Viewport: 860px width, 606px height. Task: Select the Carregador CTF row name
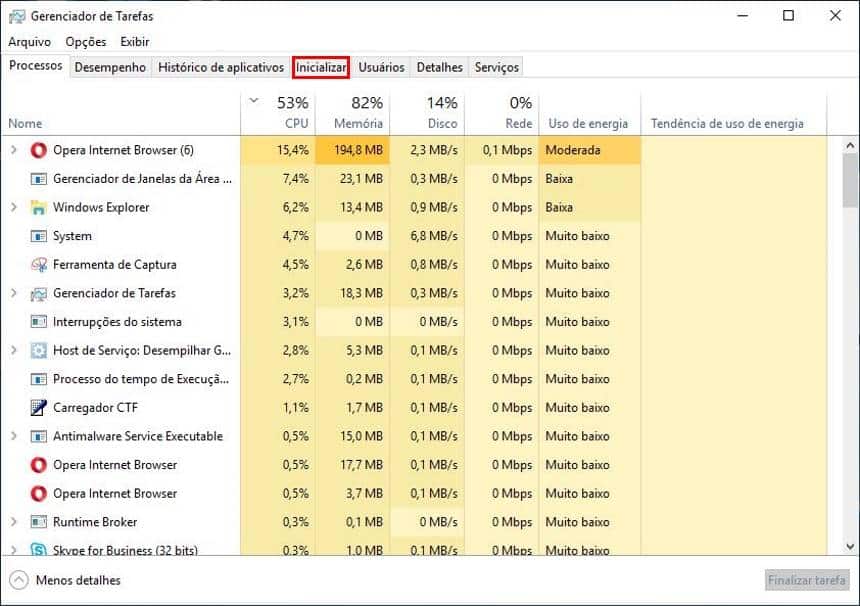point(95,407)
